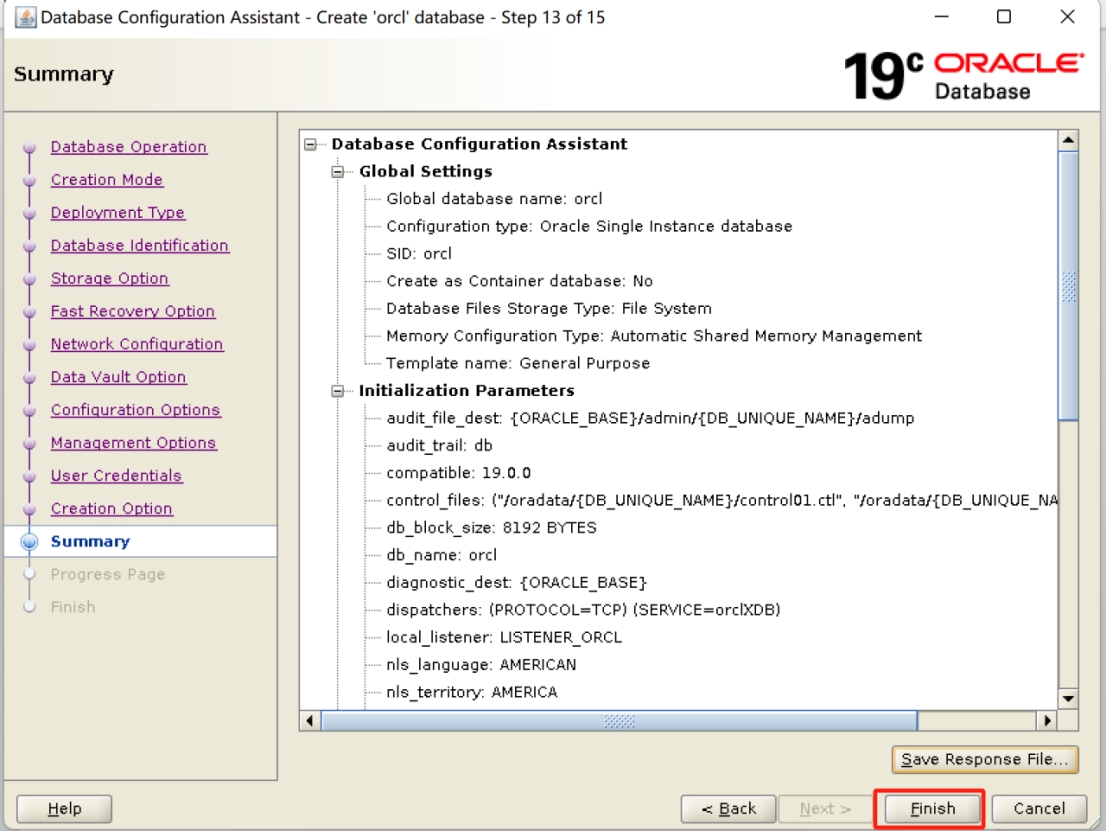Click the Back button
The image size is (1107, 831).
pyautogui.click(x=729, y=809)
